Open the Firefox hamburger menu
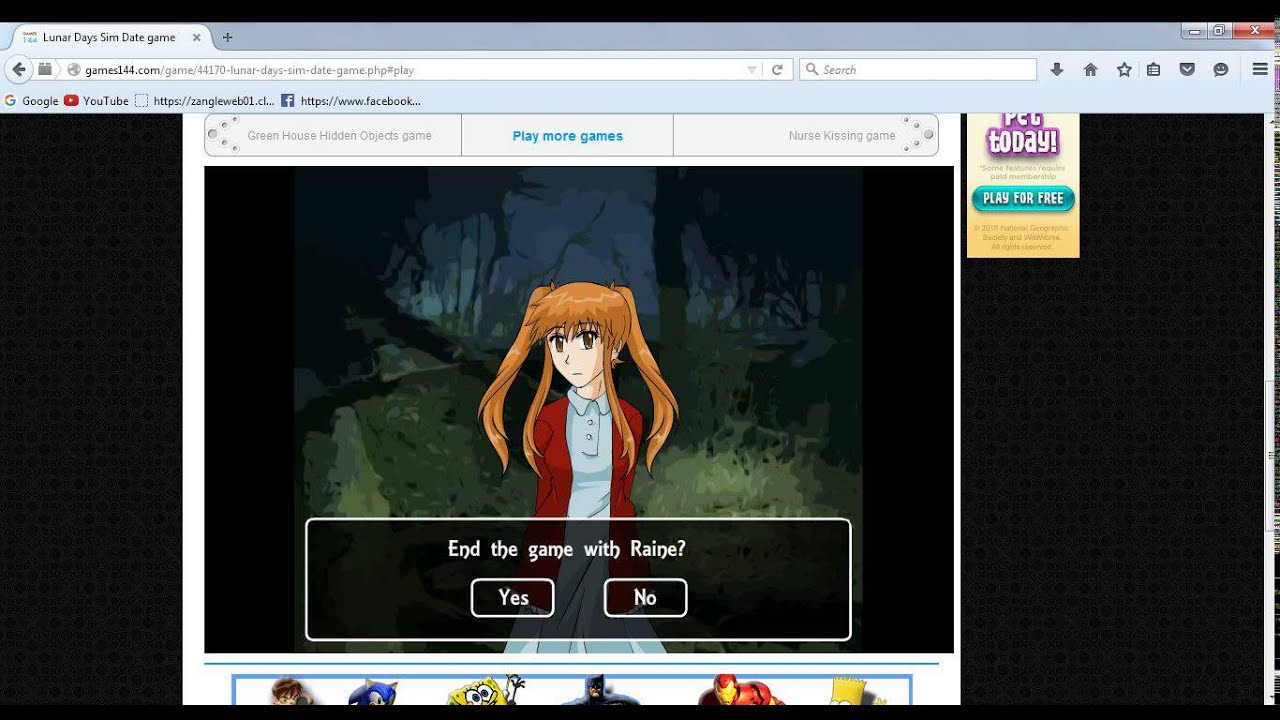 click(x=1260, y=70)
